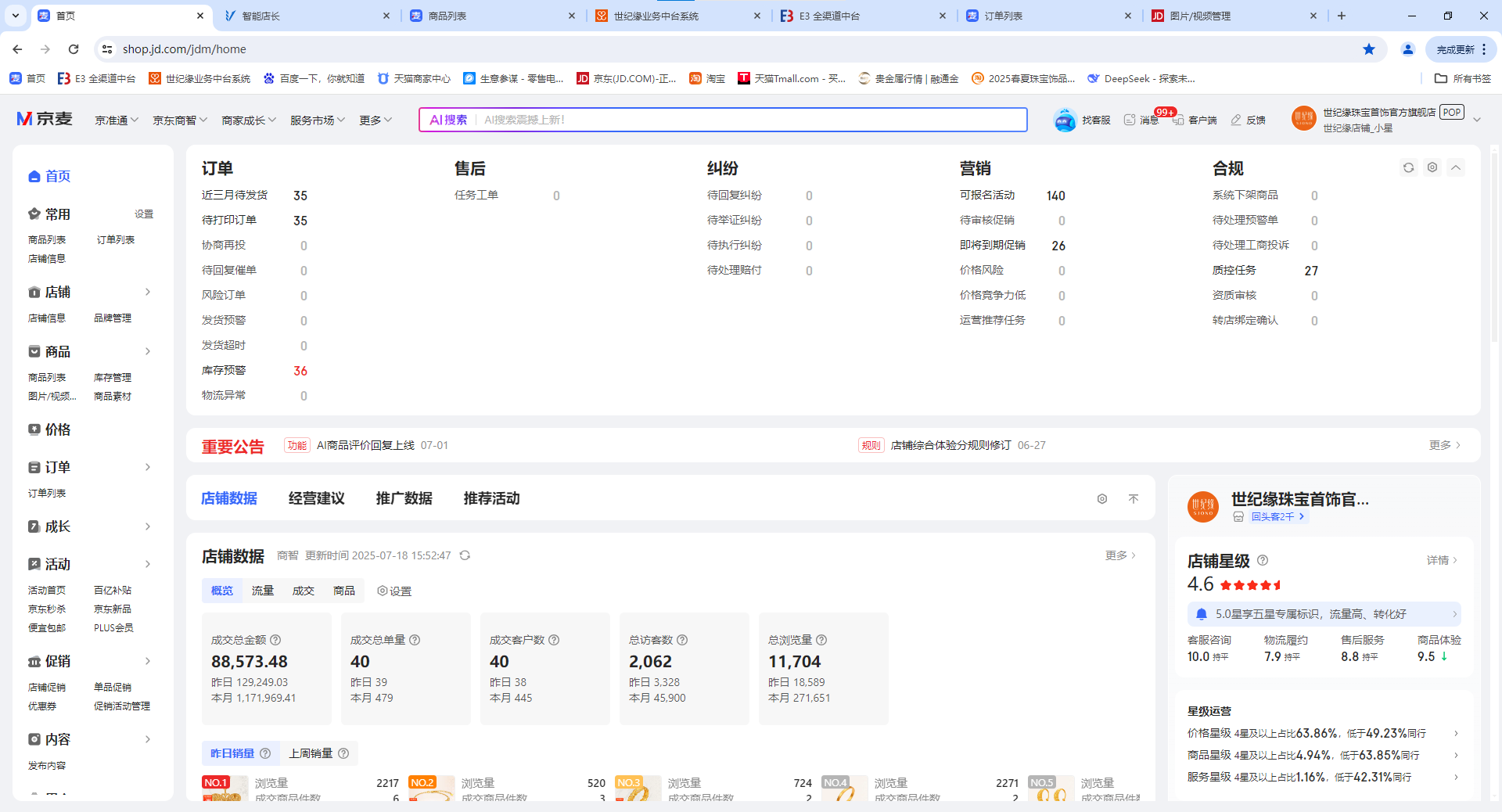Image resolution: width=1502 pixels, height=812 pixels.
Task: Click help icon next to 成交总金额
Action: tap(275, 640)
